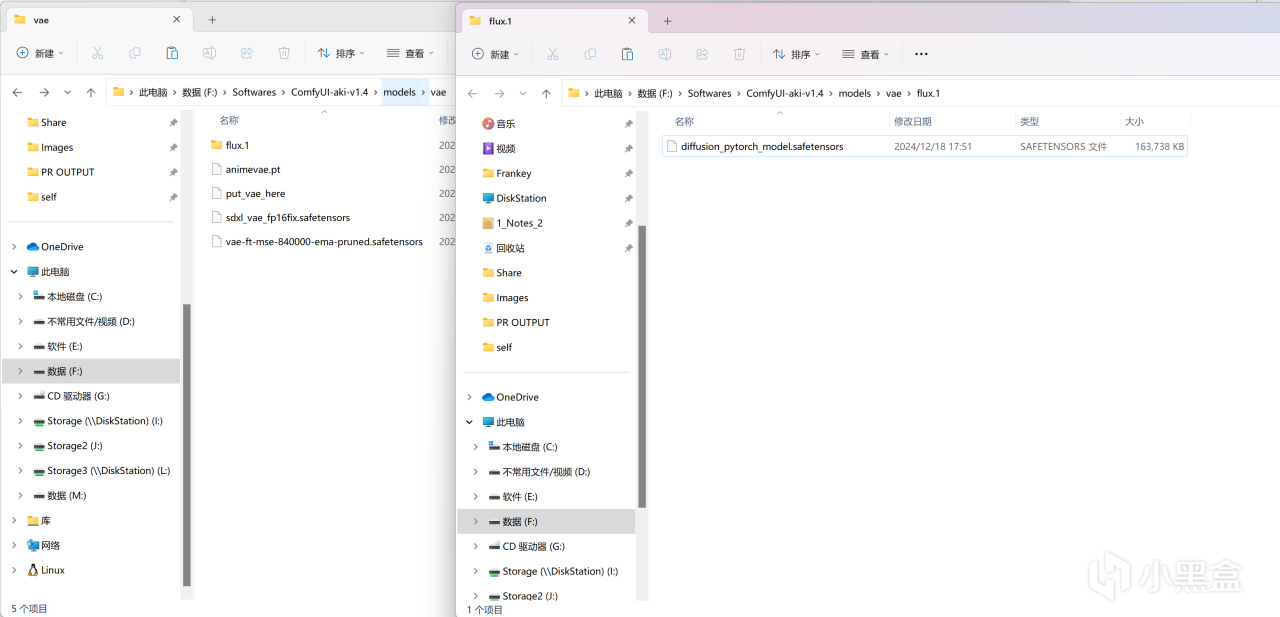Sort by 大小 column in flux.1 window
The image size is (1280, 617).
click(x=1134, y=121)
